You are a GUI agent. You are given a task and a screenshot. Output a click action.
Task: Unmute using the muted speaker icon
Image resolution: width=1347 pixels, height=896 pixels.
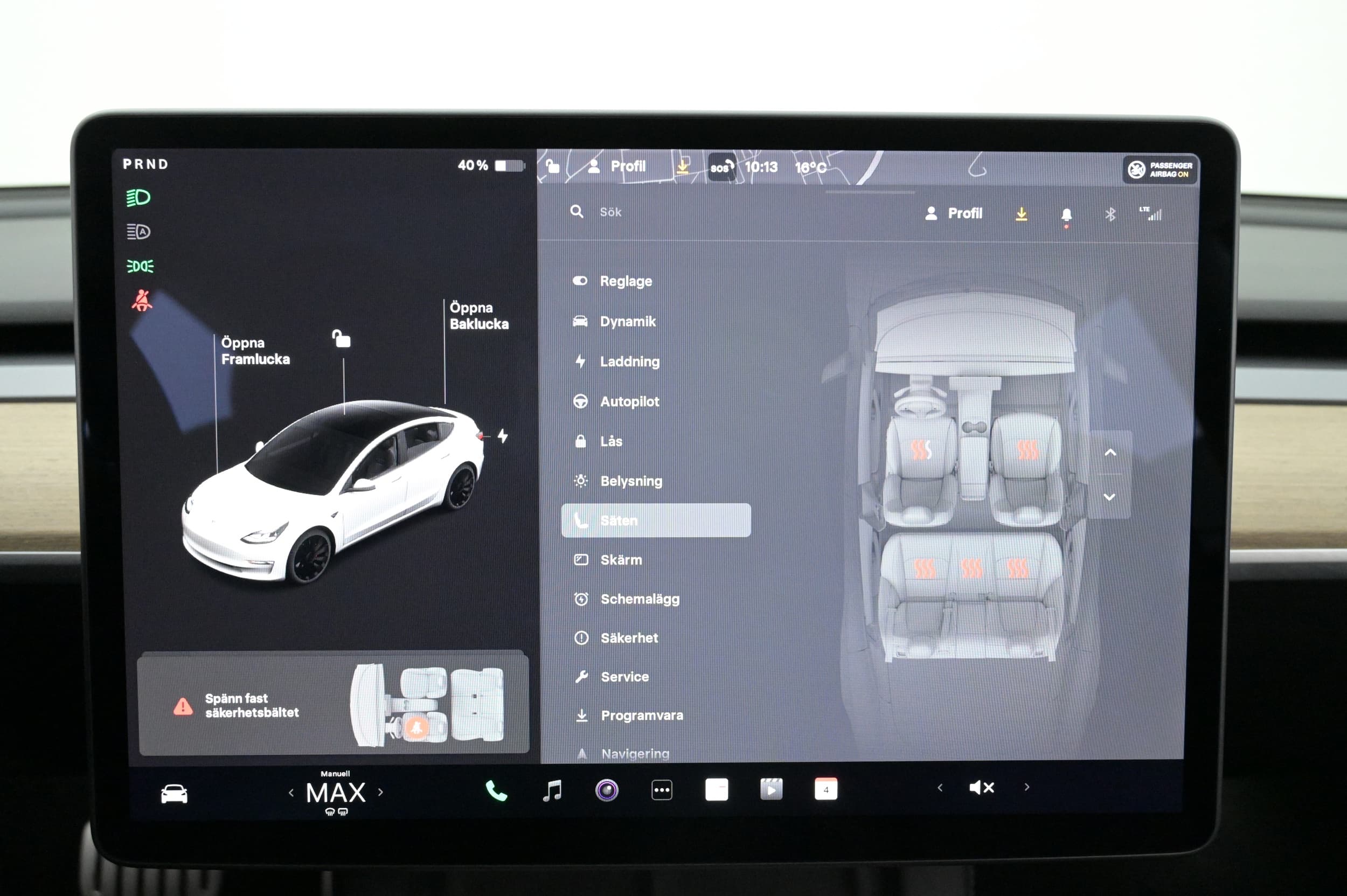[x=982, y=787]
